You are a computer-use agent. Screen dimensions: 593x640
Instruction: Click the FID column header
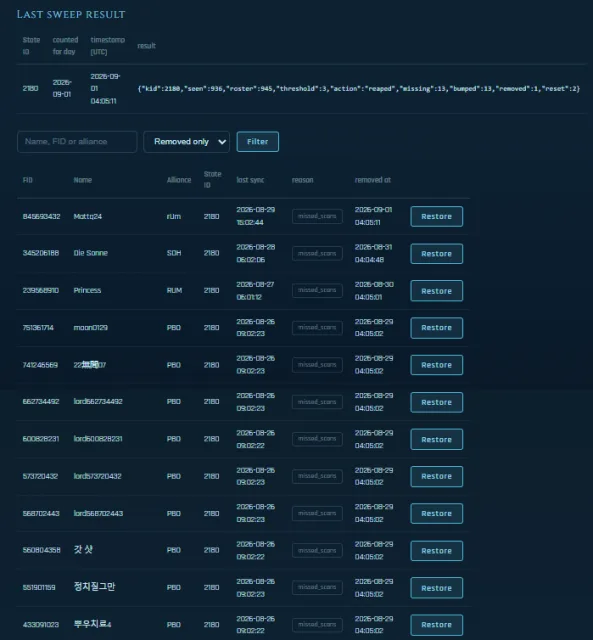(x=27, y=180)
